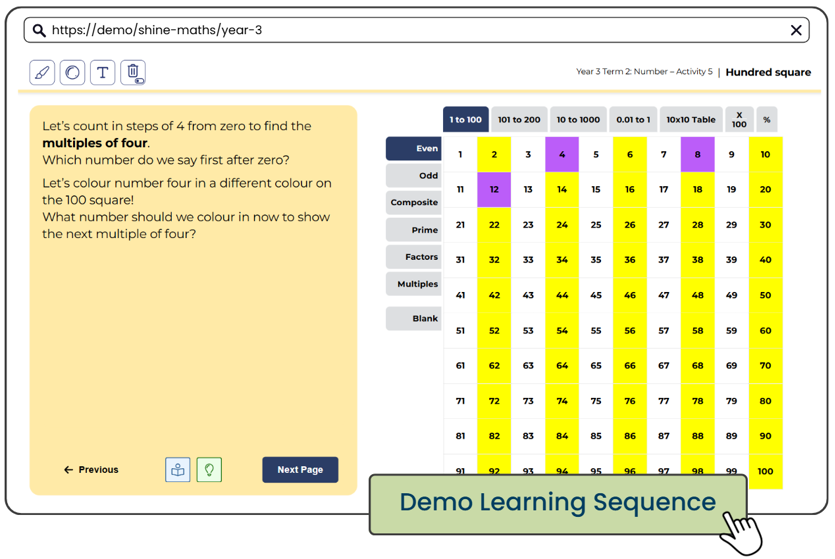Click the yellow cell number 28
The width and height of the screenshot is (835, 559).
point(698,225)
